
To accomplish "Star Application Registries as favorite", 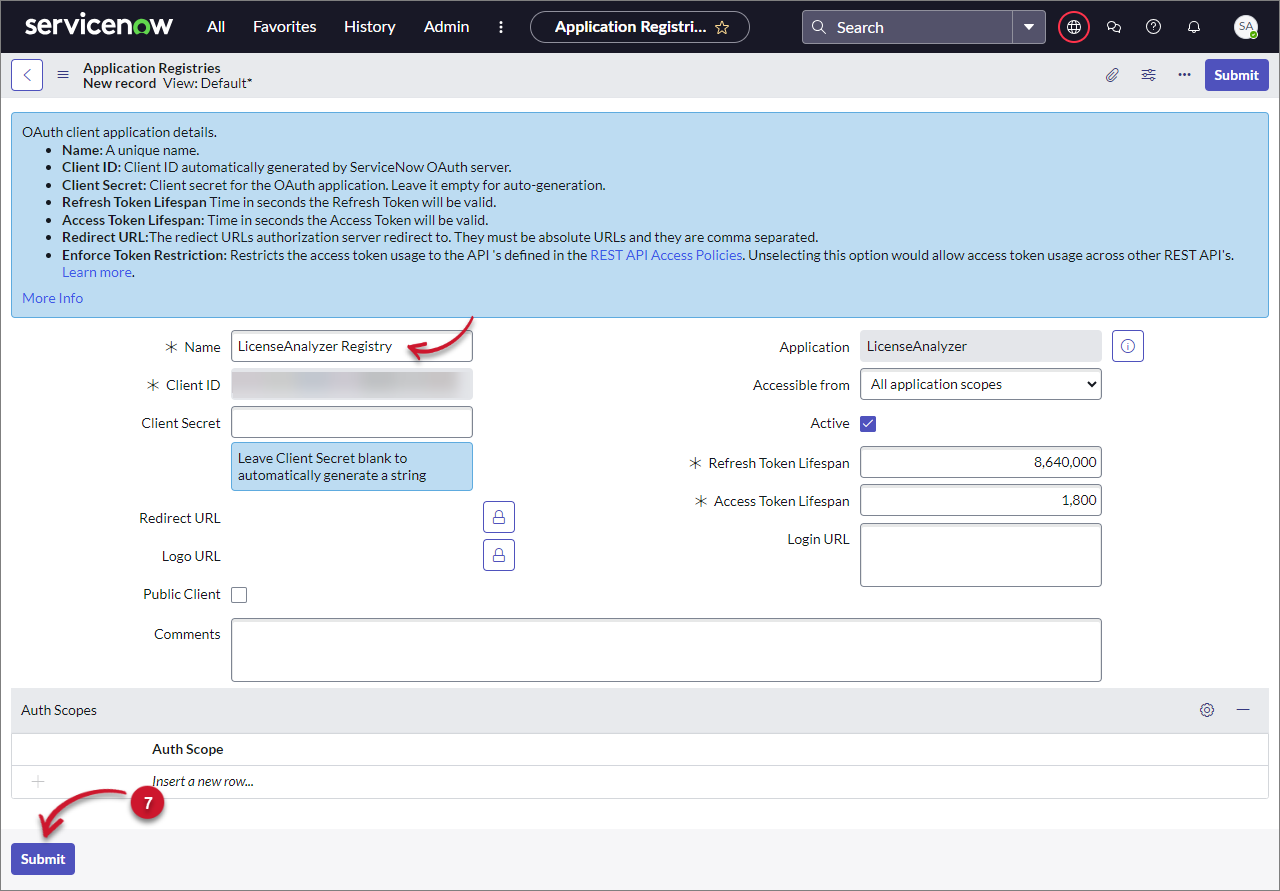I will pos(722,27).
